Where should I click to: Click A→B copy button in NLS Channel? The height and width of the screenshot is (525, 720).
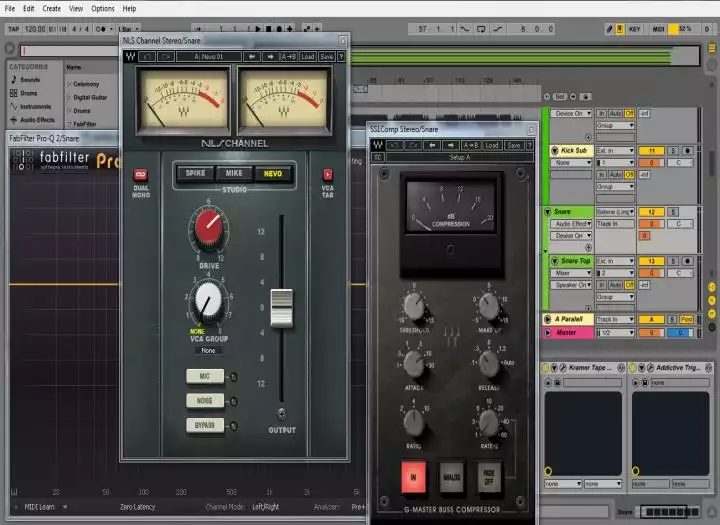289,56
